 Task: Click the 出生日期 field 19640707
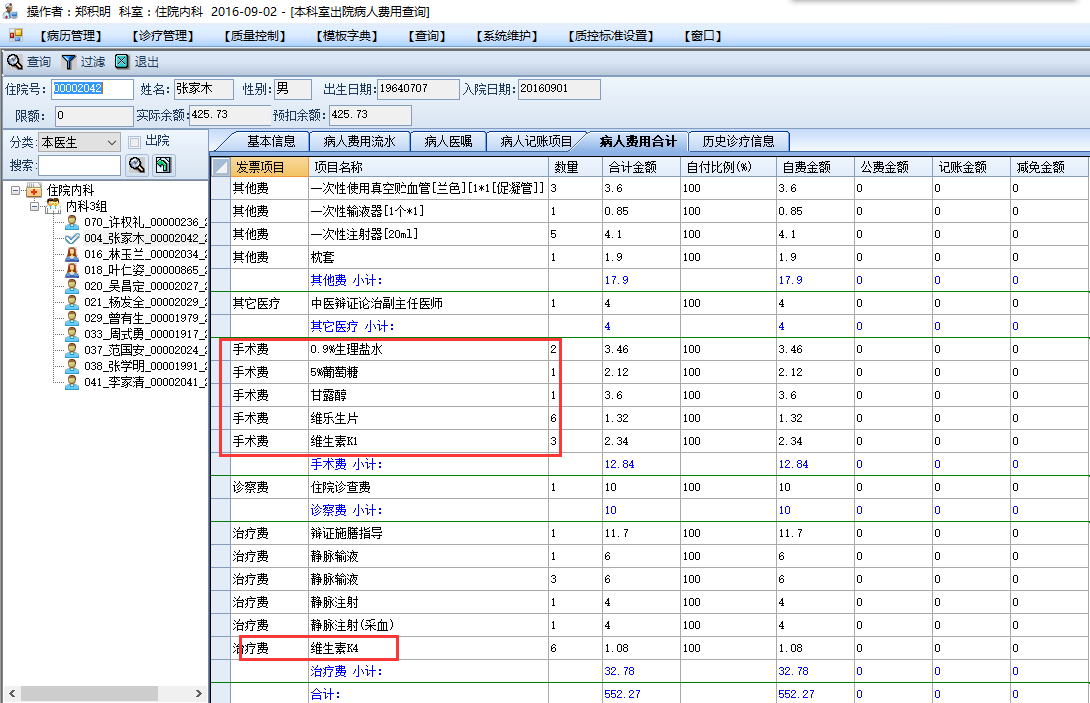coord(418,89)
